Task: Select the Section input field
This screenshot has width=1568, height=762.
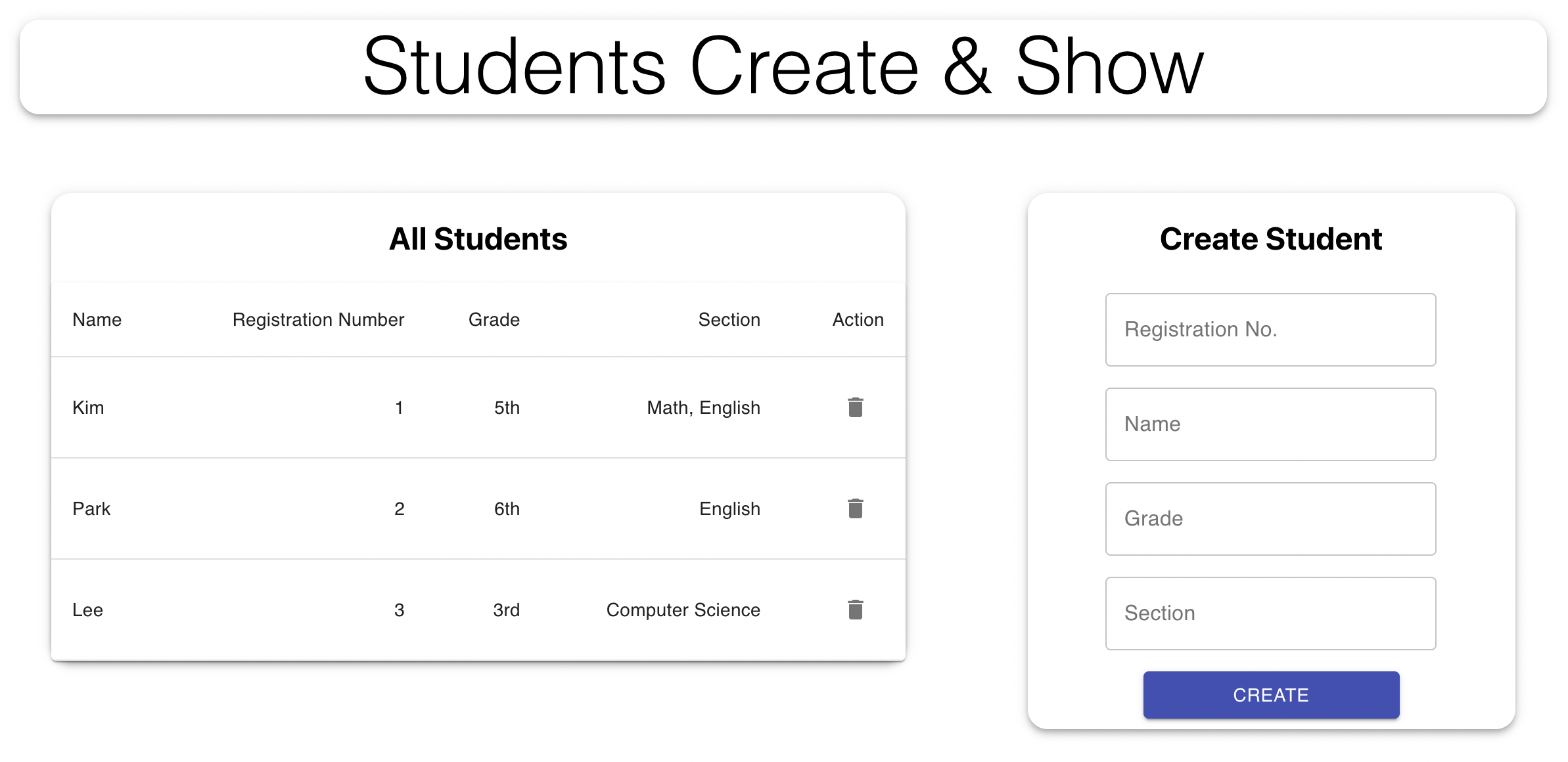Action: 1270,614
